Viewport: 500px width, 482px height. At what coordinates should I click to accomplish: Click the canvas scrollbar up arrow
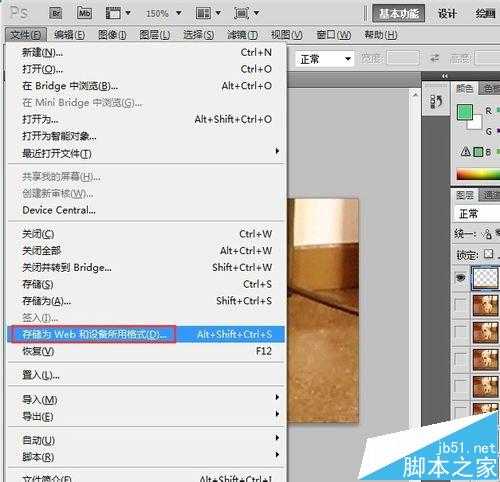(x=415, y=95)
